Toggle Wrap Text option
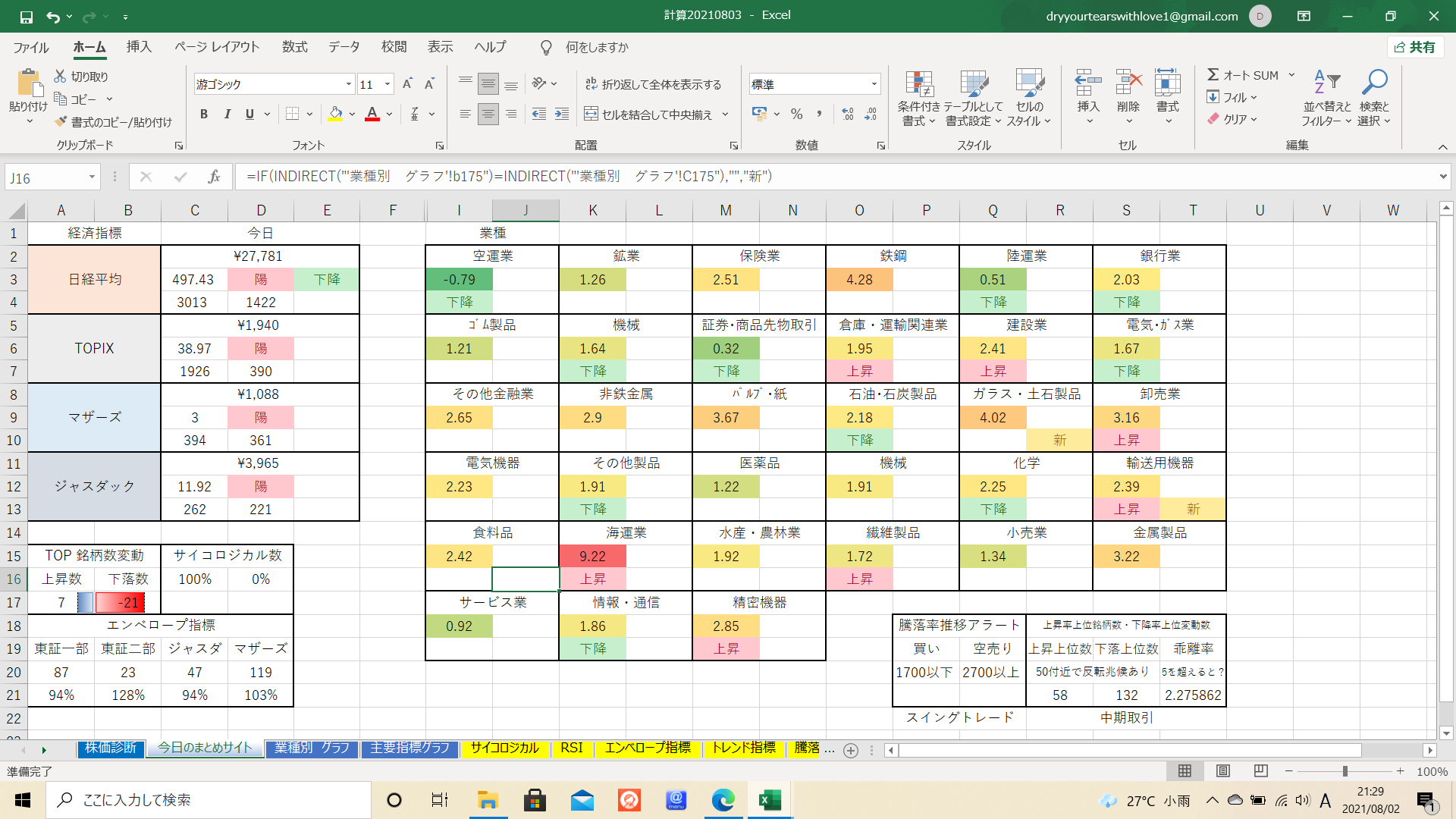The height and width of the screenshot is (819, 1456). 653,84
